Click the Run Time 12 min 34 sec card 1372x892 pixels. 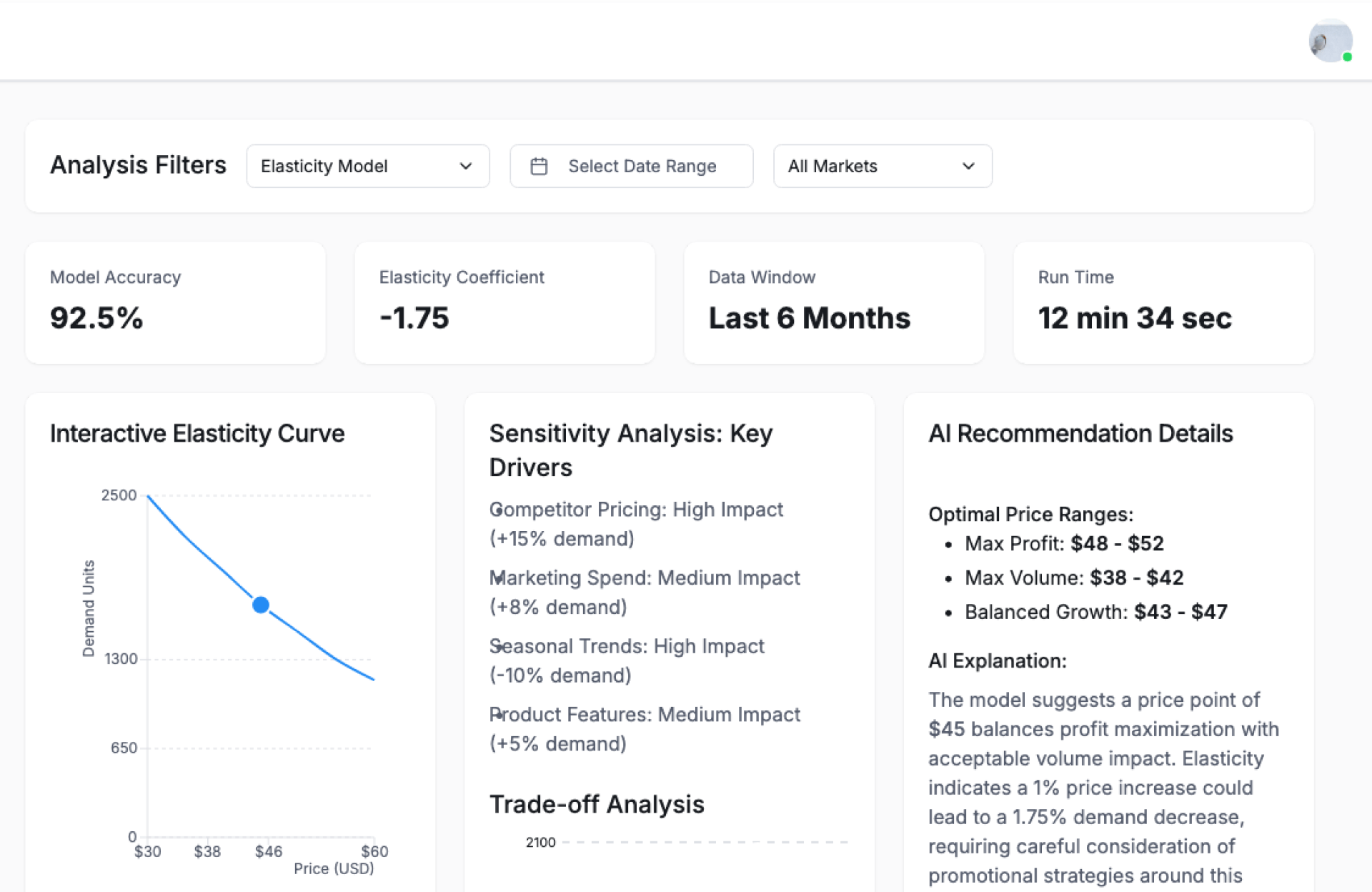[x=1163, y=302]
